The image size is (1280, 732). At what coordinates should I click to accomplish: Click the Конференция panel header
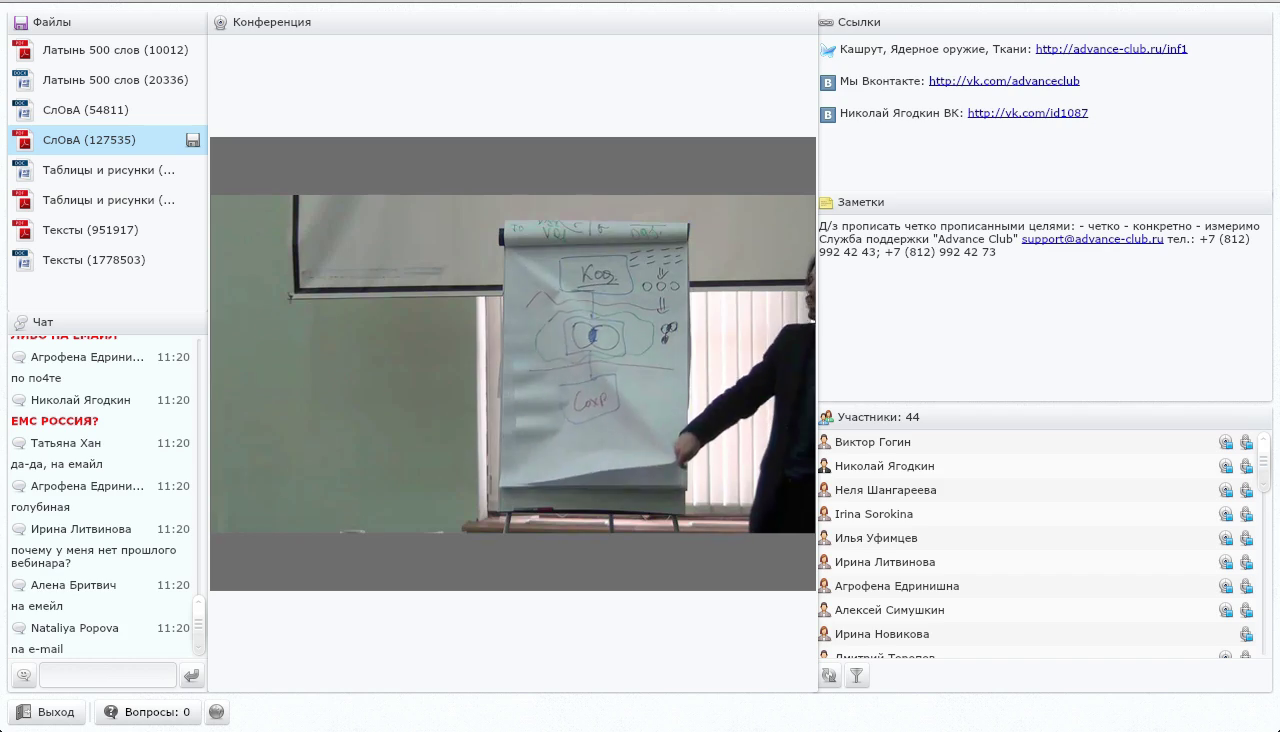click(x=513, y=22)
